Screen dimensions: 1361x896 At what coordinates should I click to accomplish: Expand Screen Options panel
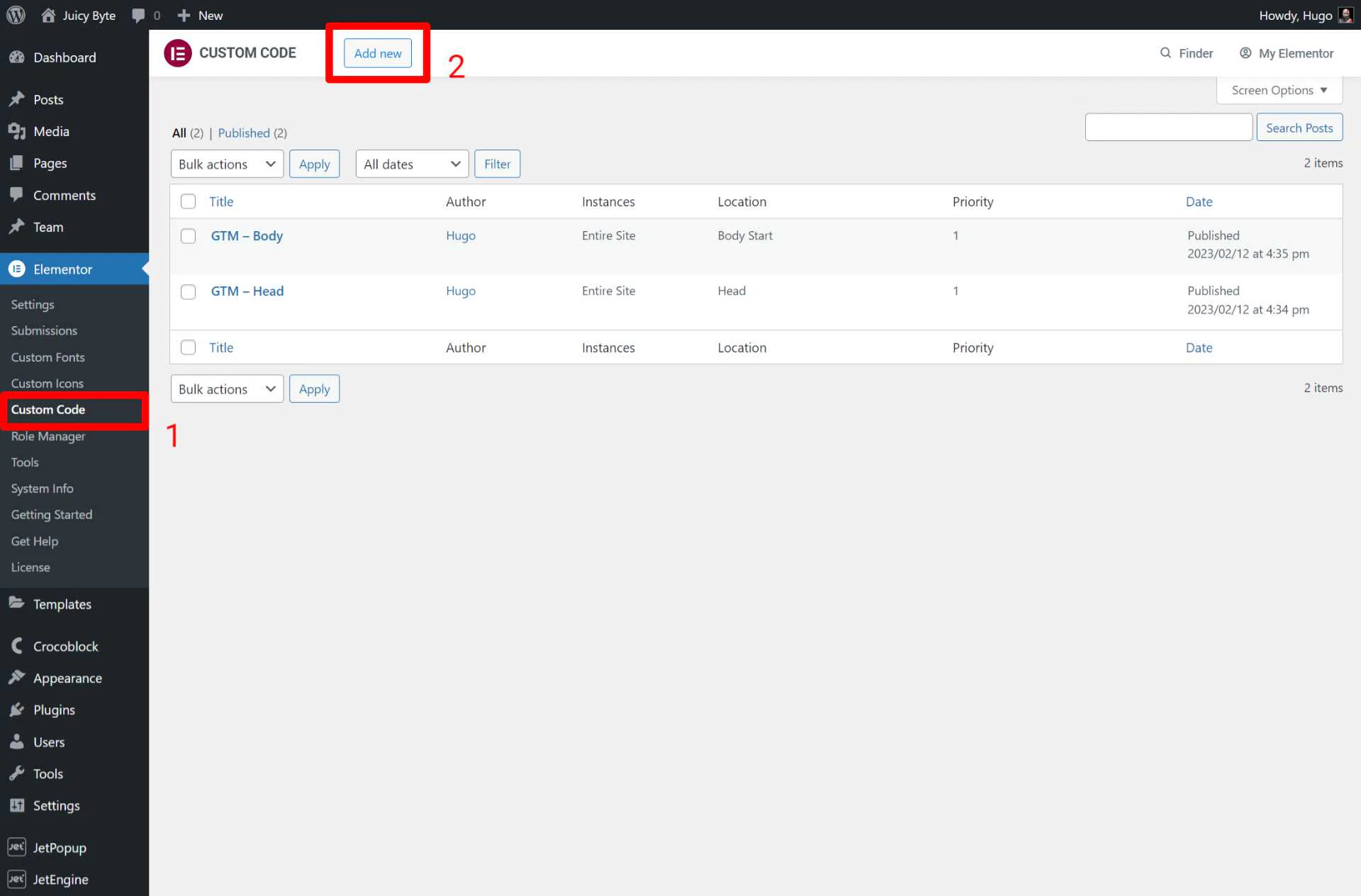coord(1278,90)
